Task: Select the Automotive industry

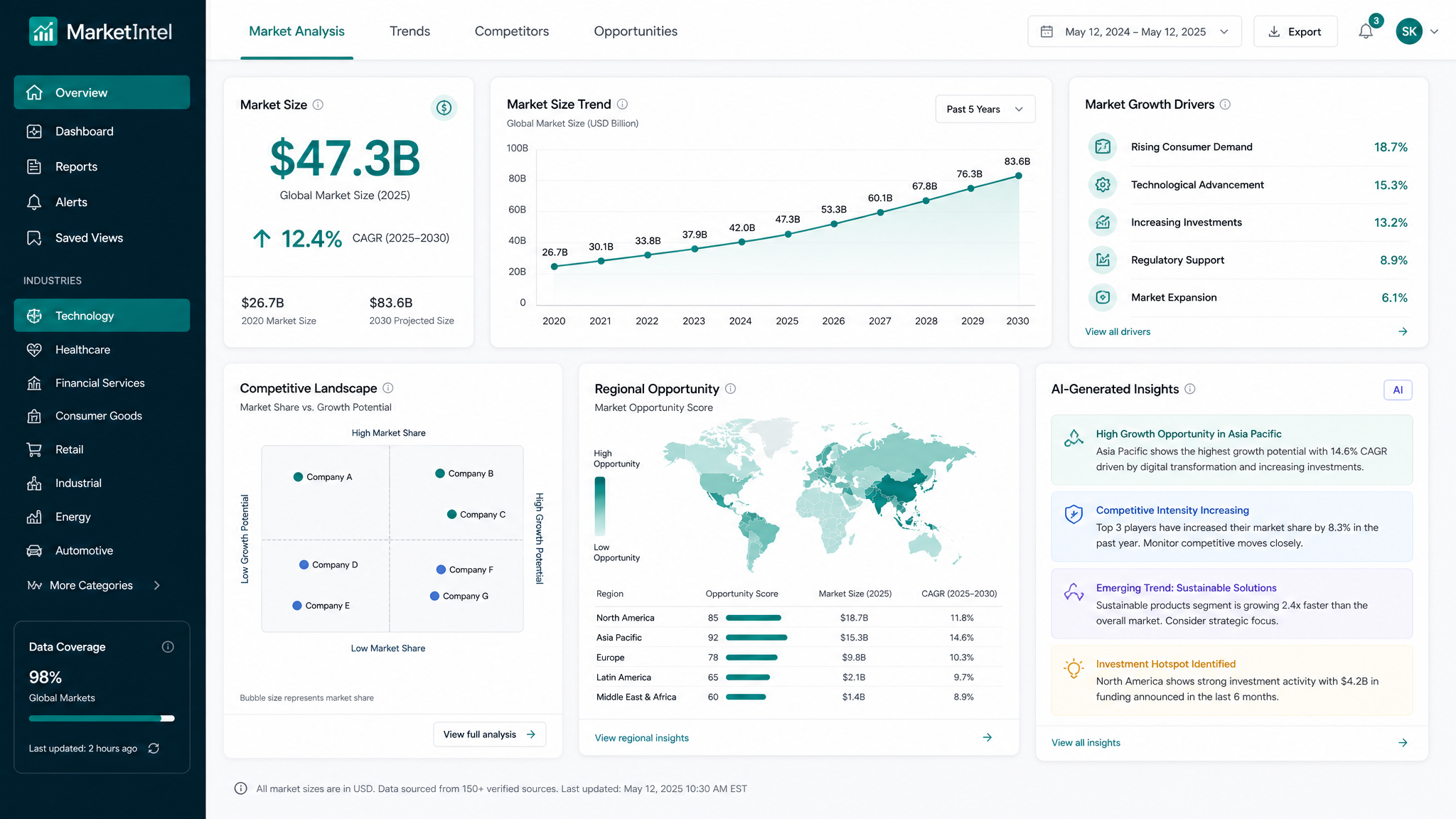Action: (x=102, y=550)
